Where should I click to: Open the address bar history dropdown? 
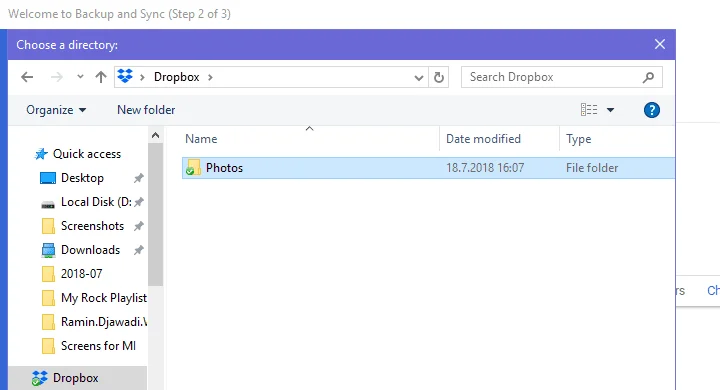pyautogui.click(x=418, y=78)
